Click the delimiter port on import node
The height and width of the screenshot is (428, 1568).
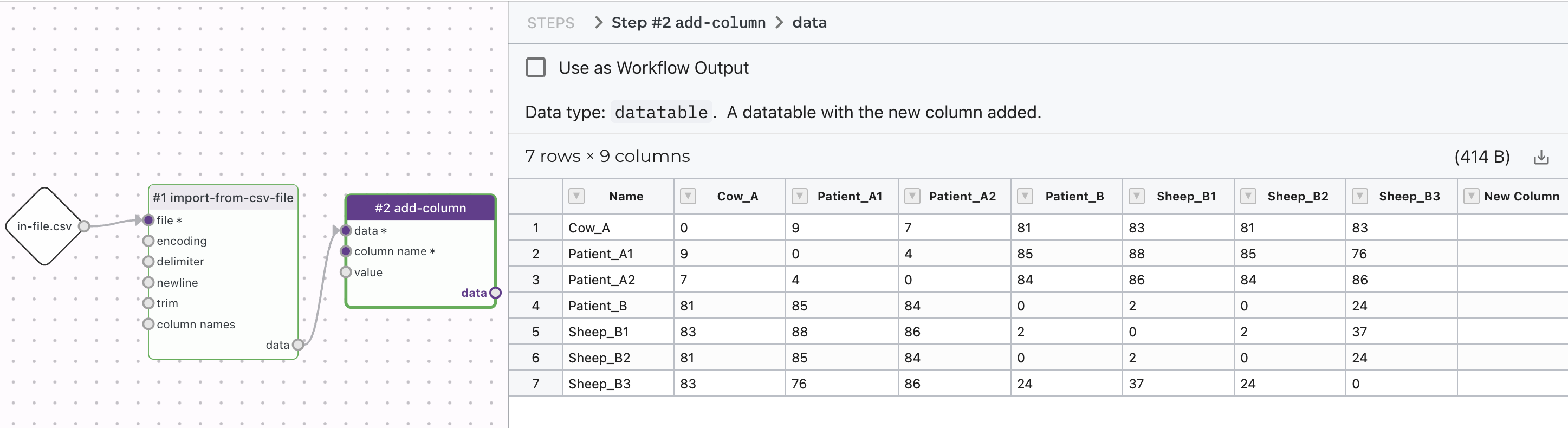click(x=148, y=262)
